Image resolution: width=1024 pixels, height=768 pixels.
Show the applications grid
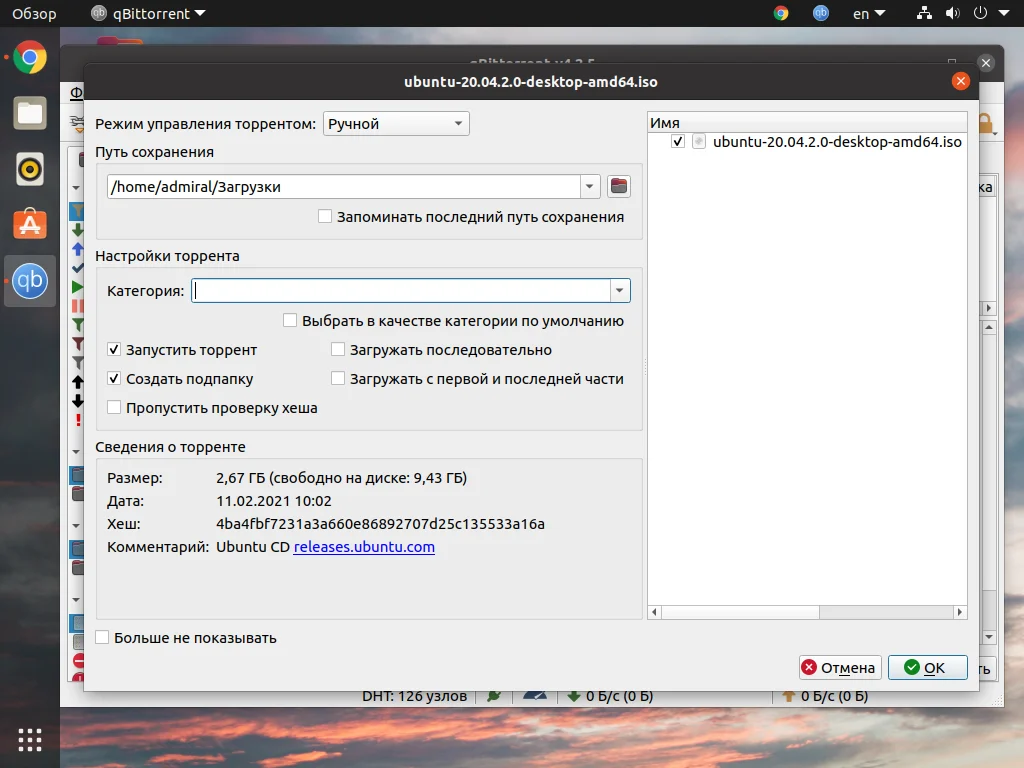[x=29, y=740]
